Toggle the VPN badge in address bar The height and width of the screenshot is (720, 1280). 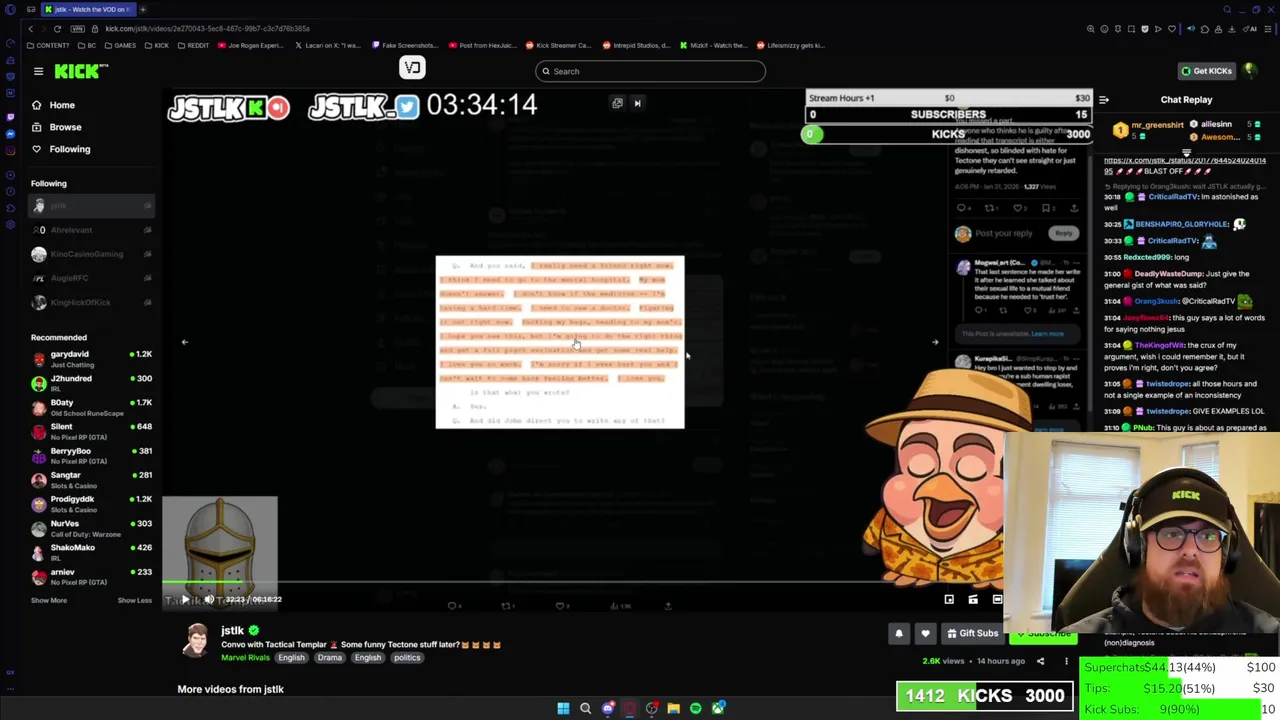coord(79,28)
